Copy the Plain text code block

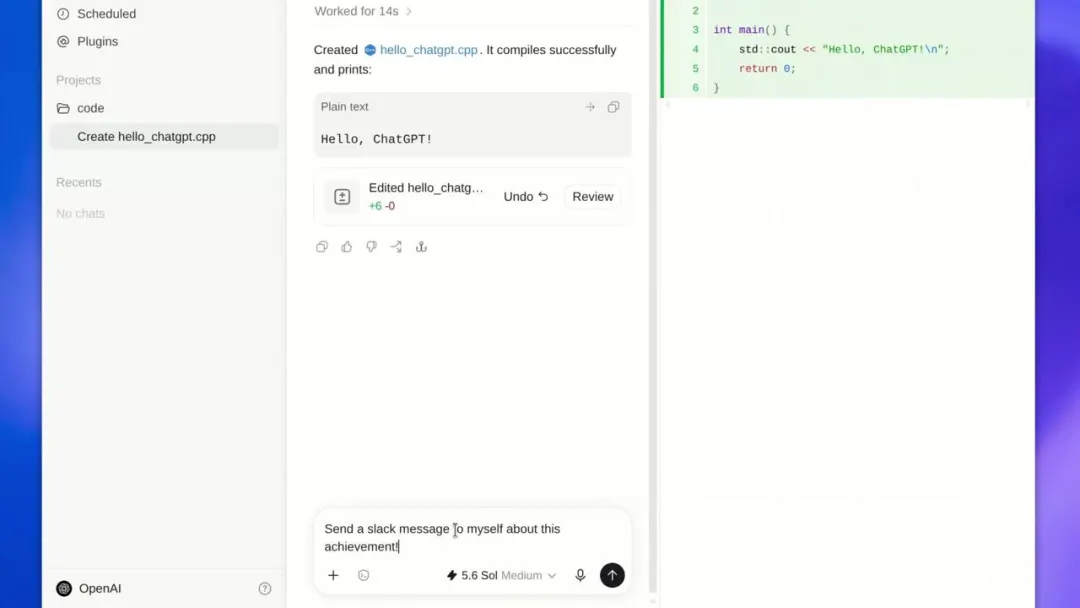(x=613, y=107)
